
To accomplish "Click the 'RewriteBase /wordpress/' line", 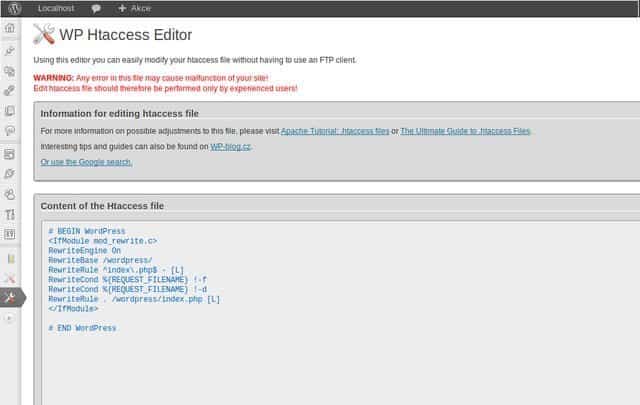I will 100,260.
